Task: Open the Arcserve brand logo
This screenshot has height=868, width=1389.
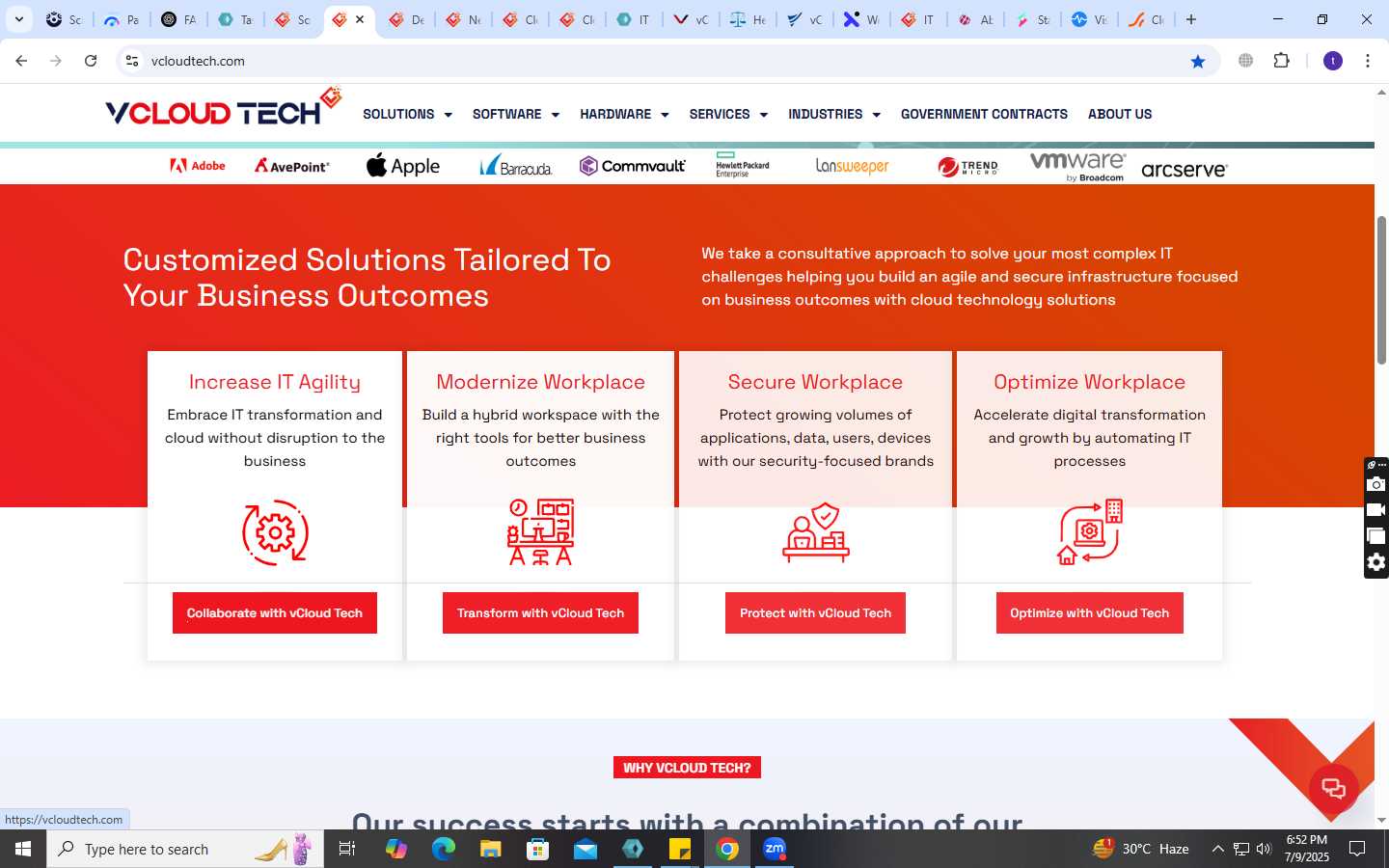Action: tap(1185, 170)
